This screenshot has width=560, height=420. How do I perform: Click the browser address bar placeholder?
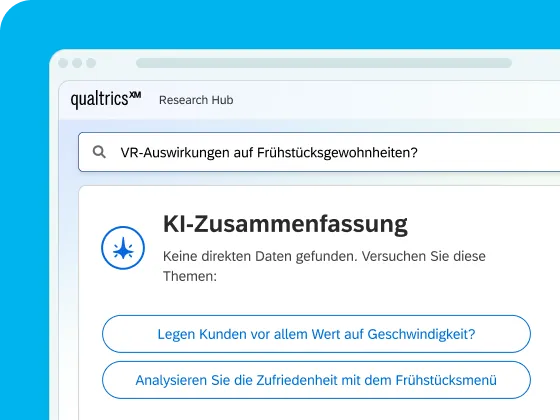click(324, 63)
